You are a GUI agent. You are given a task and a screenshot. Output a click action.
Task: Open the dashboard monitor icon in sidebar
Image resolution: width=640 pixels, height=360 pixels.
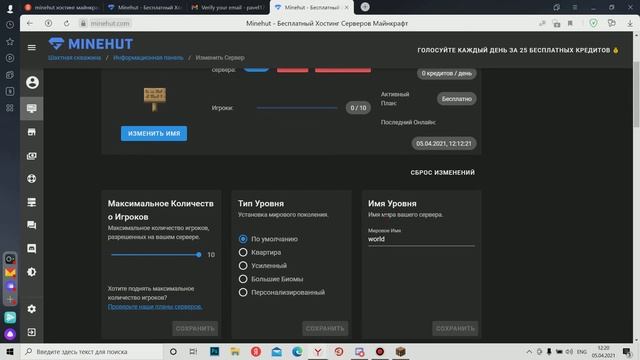tap(31, 108)
